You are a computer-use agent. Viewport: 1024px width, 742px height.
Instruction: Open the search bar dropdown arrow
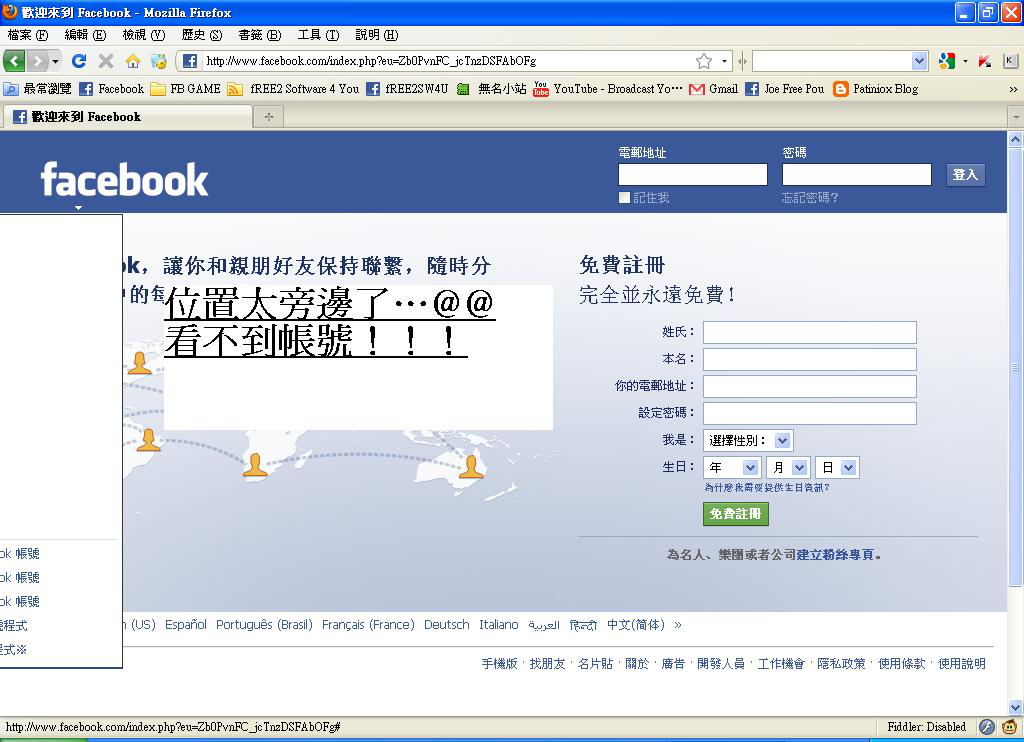point(919,61)
